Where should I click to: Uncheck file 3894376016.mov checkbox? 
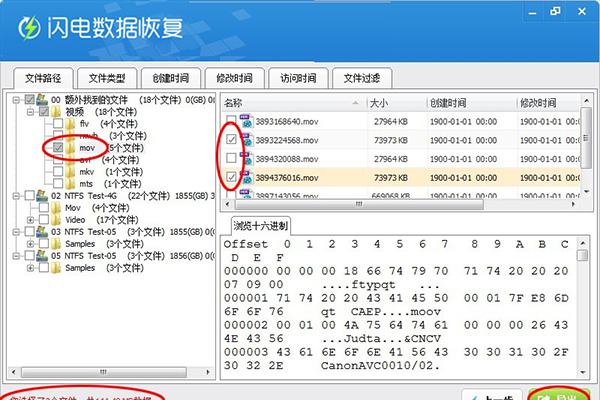(231, 177)
